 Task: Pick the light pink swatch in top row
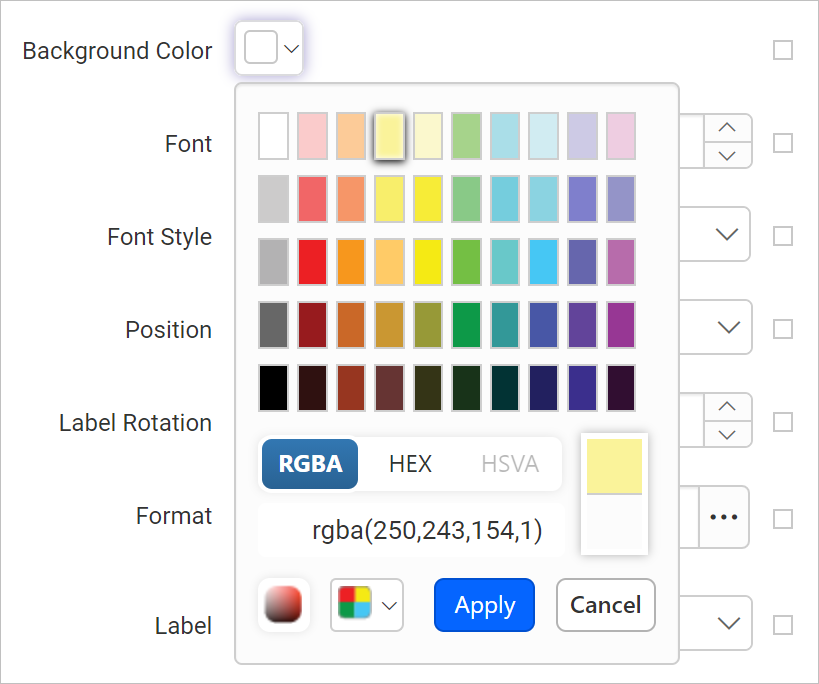312,136
